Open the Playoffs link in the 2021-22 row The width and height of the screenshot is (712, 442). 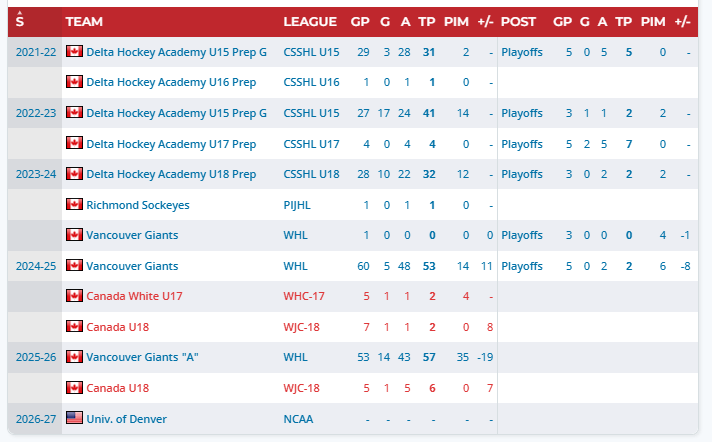[522, 52]
